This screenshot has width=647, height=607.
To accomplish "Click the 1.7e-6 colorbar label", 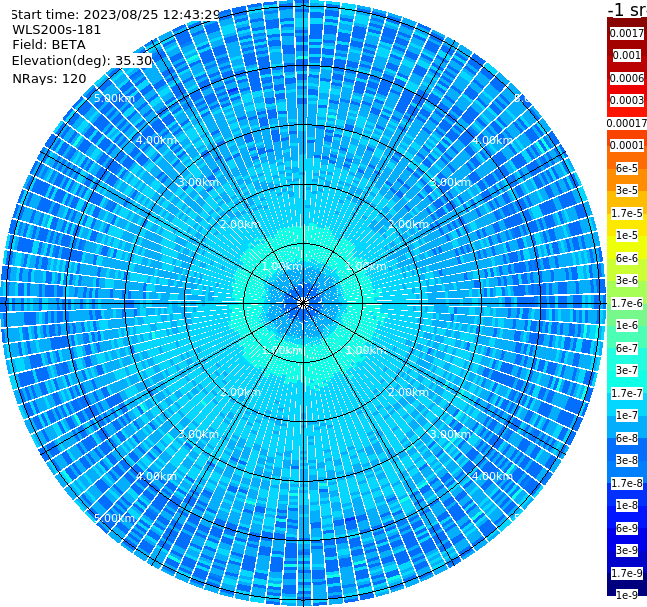I will point(627,303).
